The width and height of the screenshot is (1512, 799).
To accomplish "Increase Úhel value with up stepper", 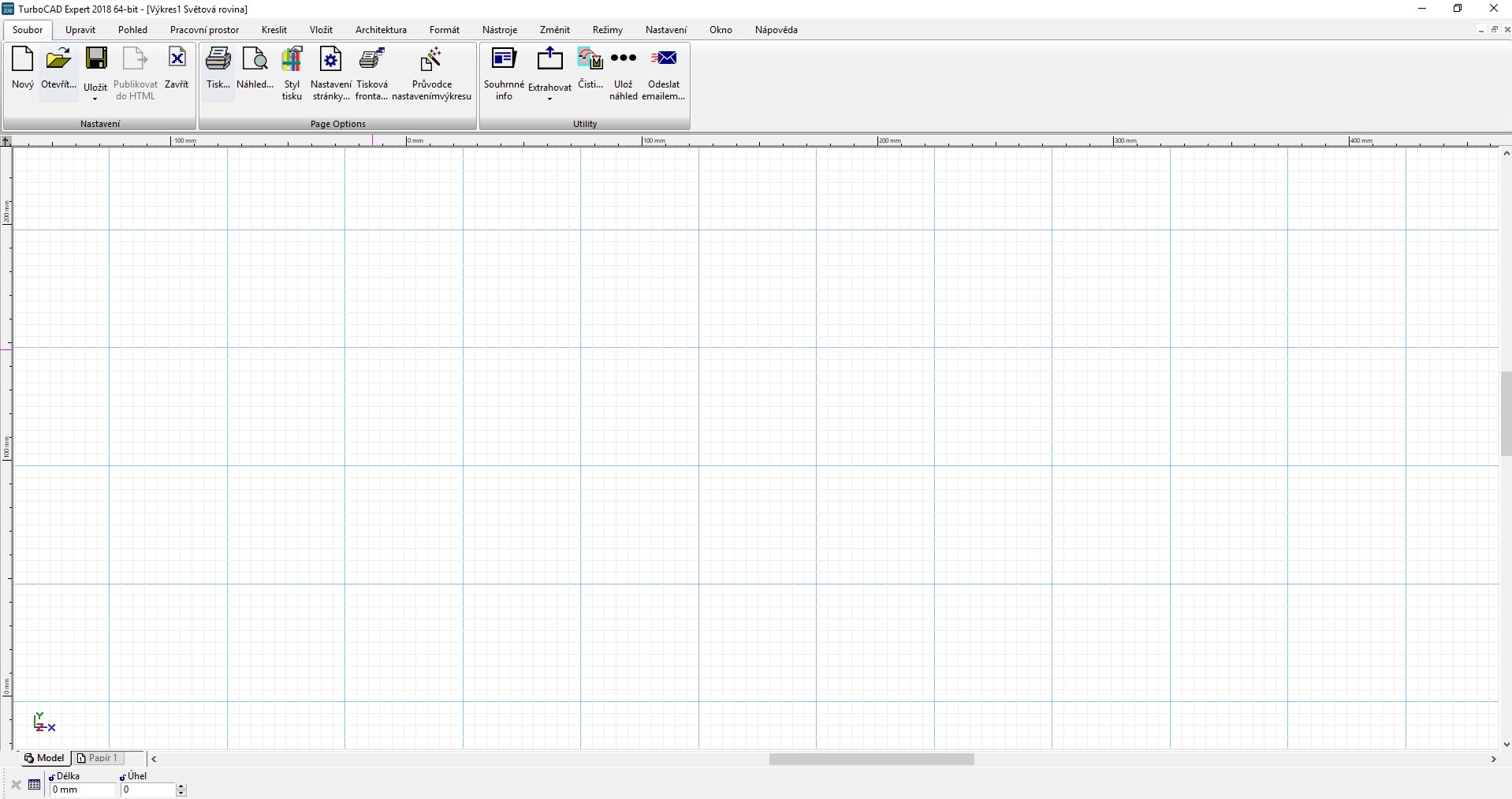I will [x=181, y=786].
